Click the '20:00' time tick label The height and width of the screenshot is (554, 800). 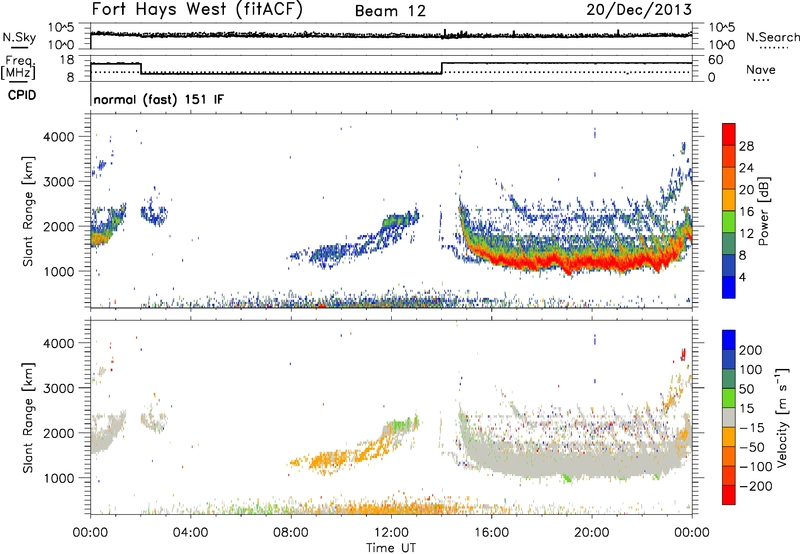point(592,532)
